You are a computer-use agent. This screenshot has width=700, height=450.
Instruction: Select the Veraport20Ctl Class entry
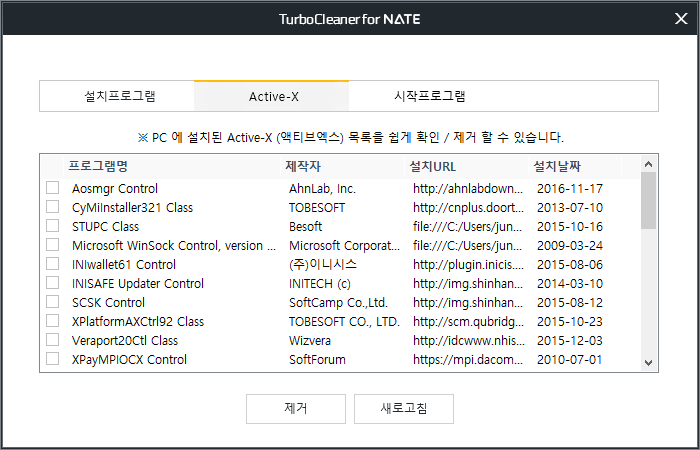click(x=125, y=341)
